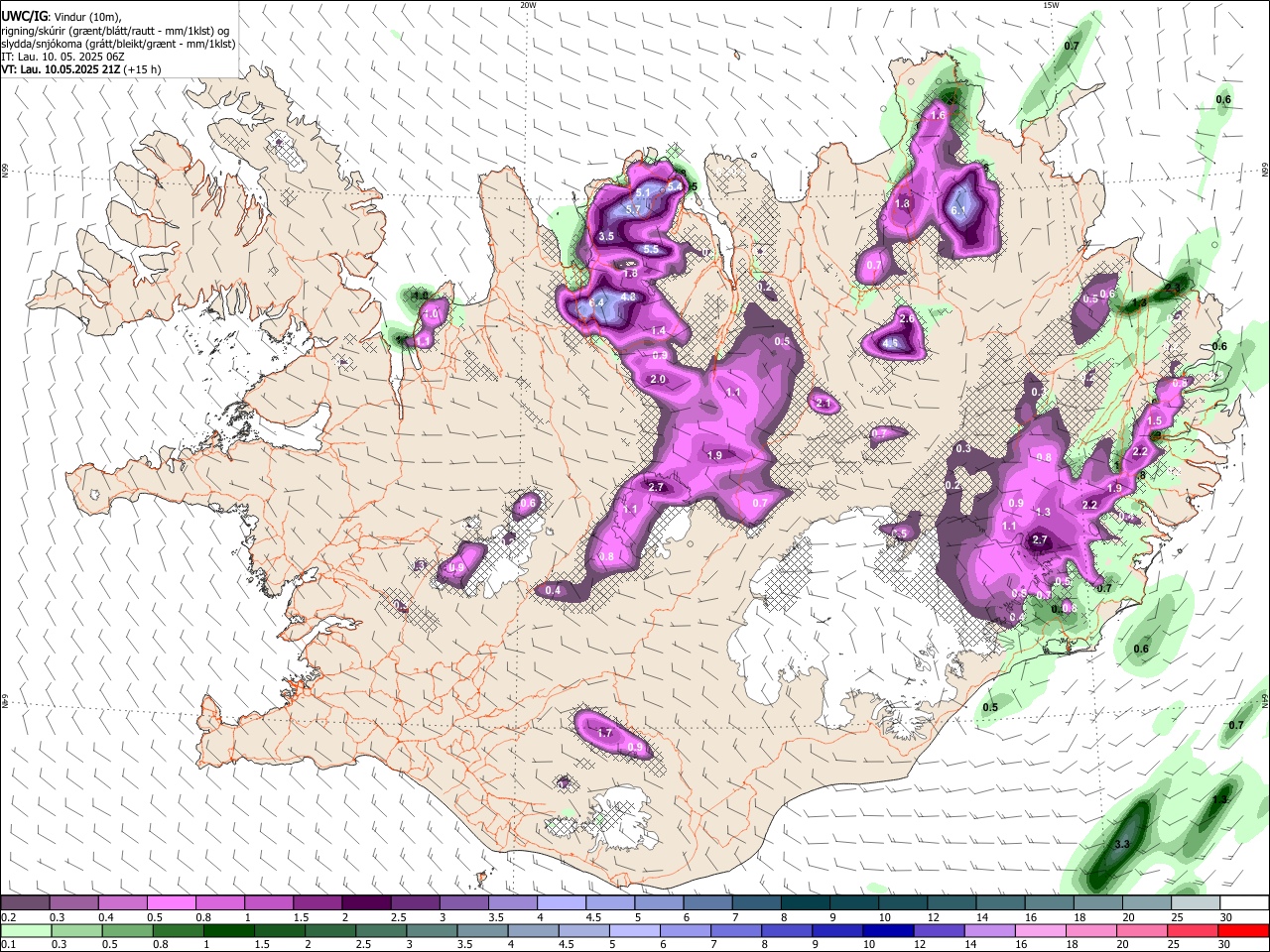
Task: Click the '2.0' precipitation value on the map
Action: (657, 380)
